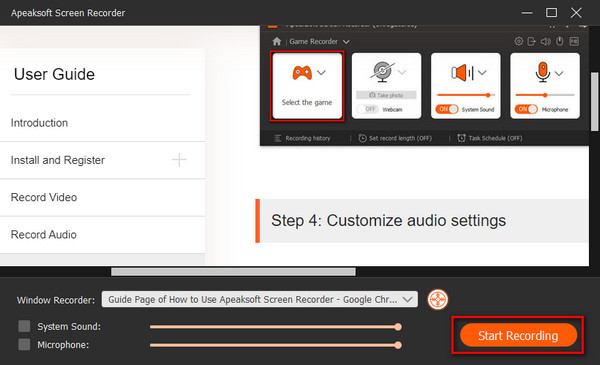The height and width of the screenshot is (365, 600).
Task: Click the User Guide heading
Action: click(x=54, y=74)
